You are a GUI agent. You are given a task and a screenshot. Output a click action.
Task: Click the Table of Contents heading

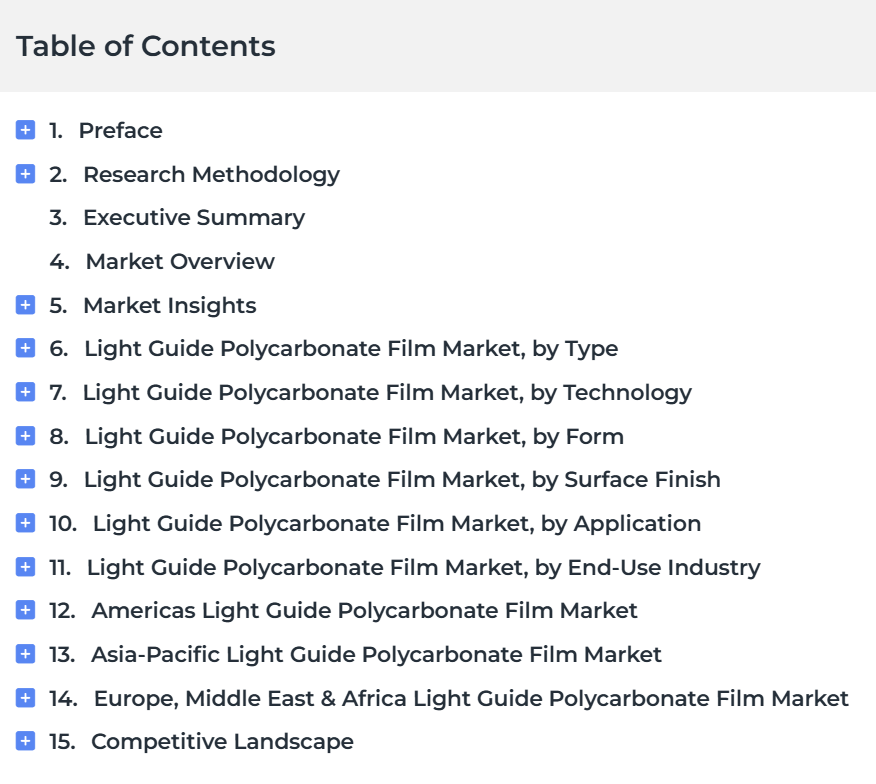coord(146,46)
